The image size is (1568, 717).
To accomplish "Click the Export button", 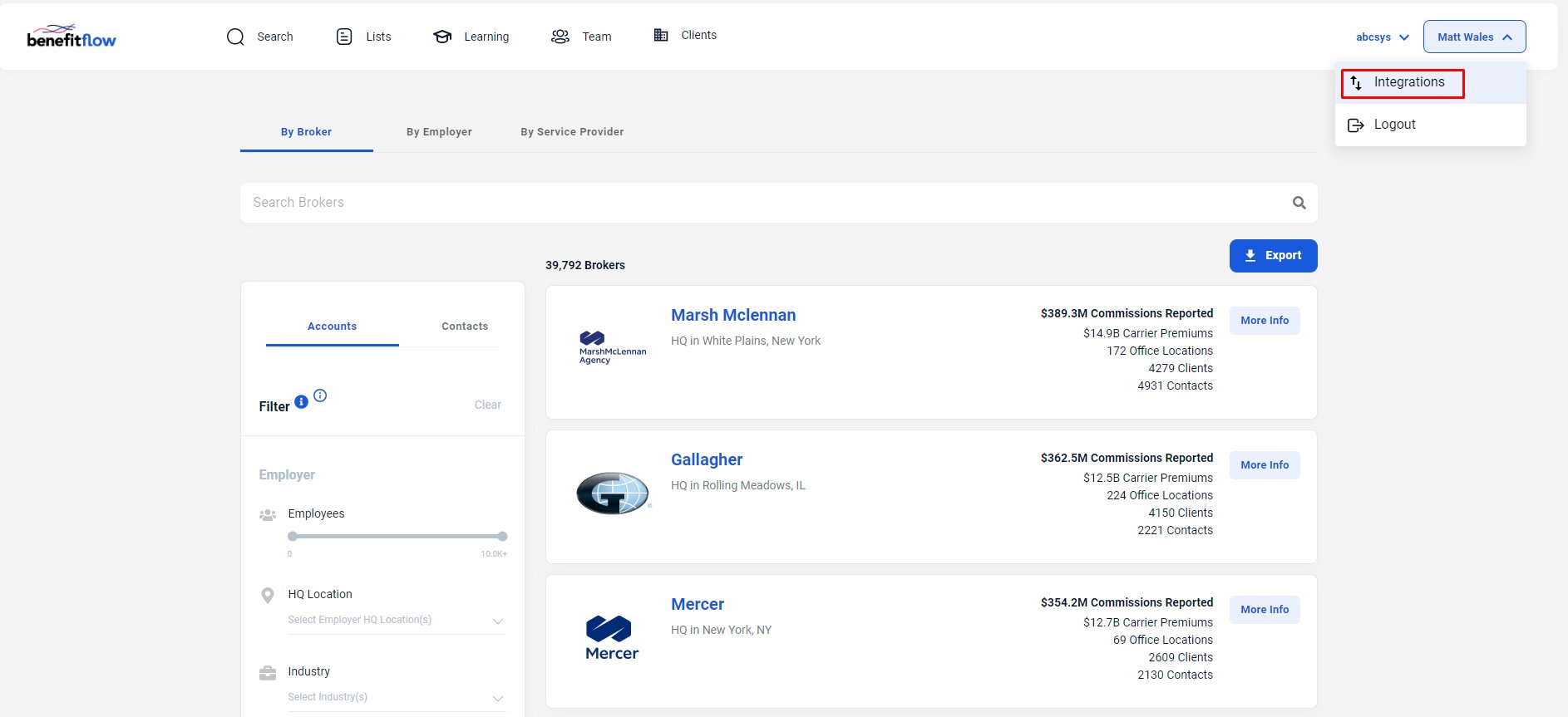I will (1273, 256).
